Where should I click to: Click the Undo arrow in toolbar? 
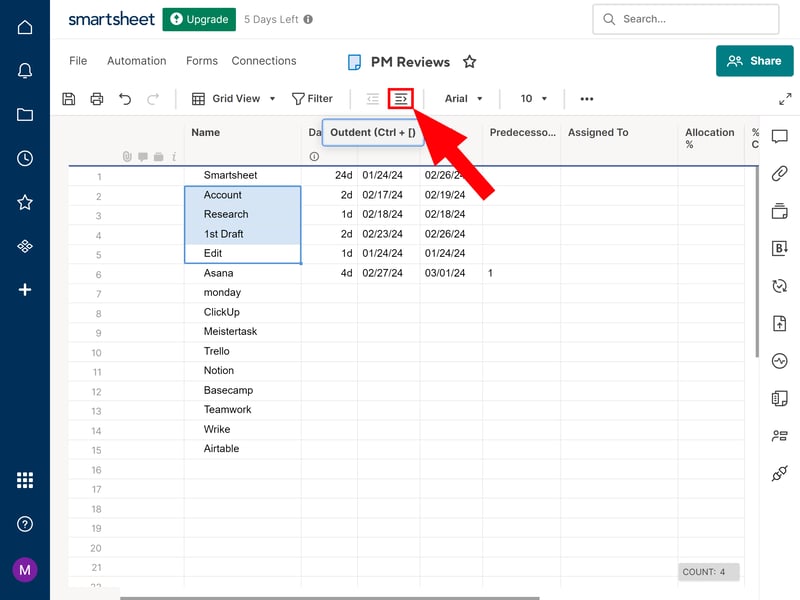click(x=125, y=98)
